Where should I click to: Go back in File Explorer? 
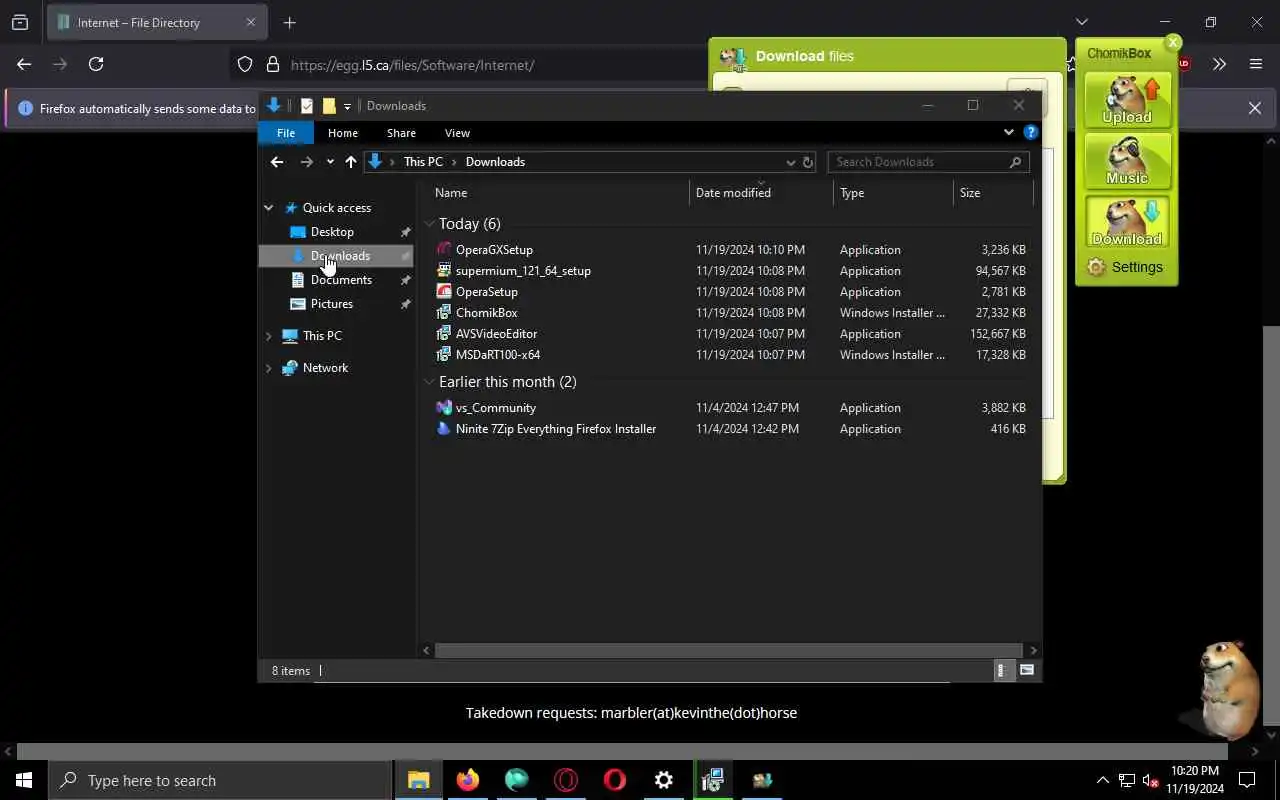pyautogui.click(x=277, y=162)
